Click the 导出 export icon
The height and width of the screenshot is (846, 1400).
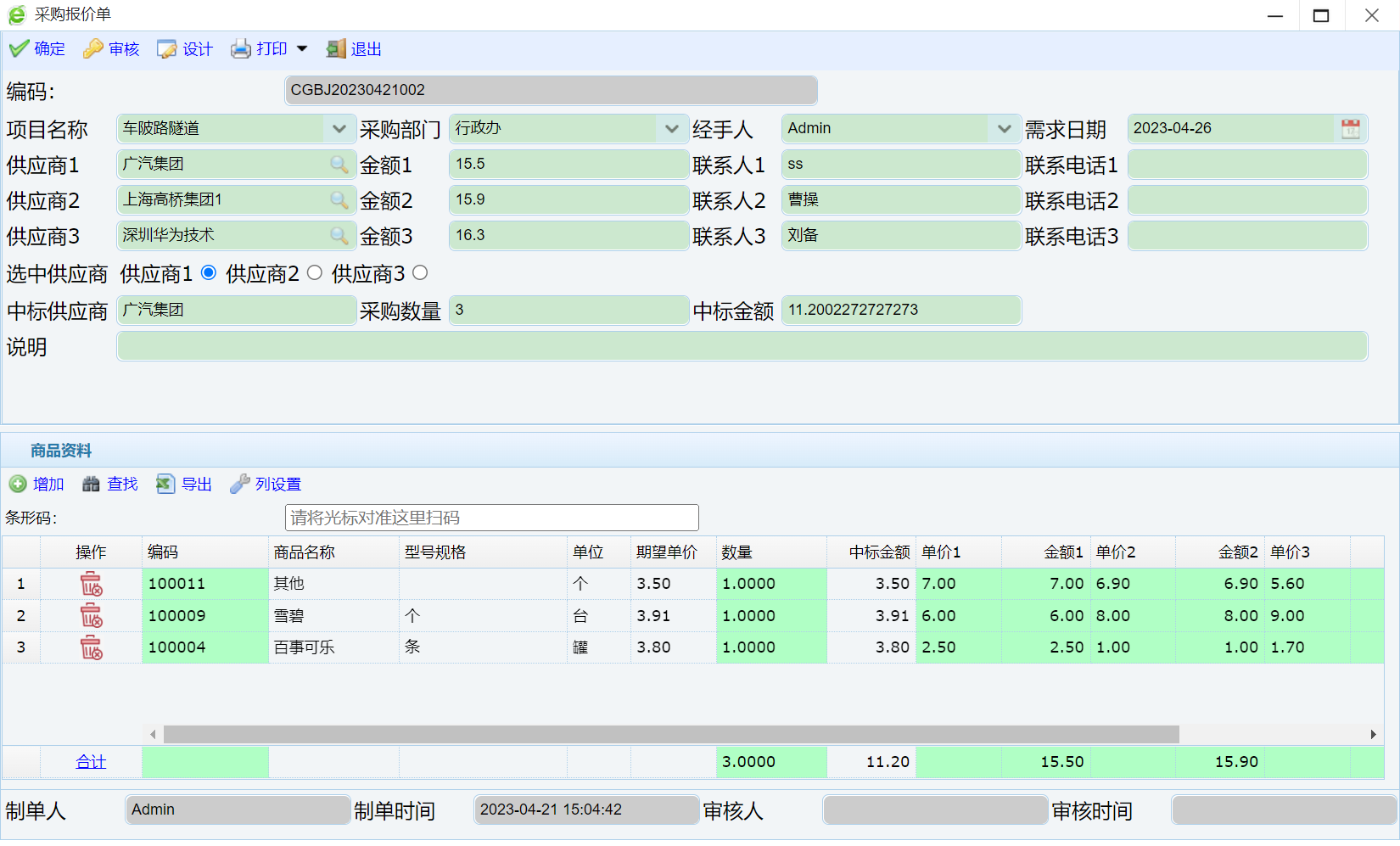[x=165, y=484]
